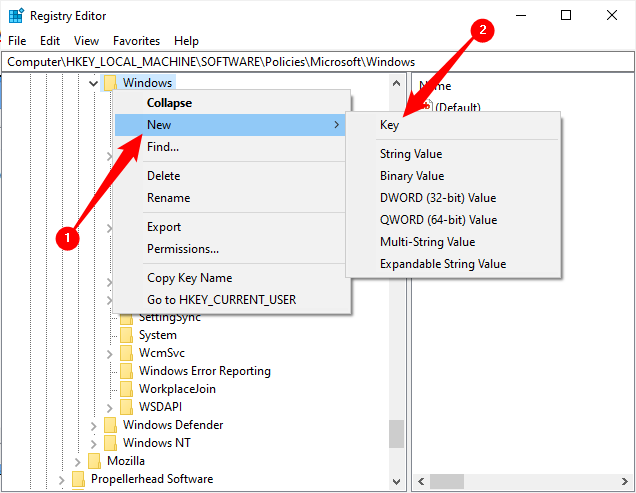This screenshot has height=493, width=636.
Task: Expand the Windows Defender key
Action: pos(93,425)
